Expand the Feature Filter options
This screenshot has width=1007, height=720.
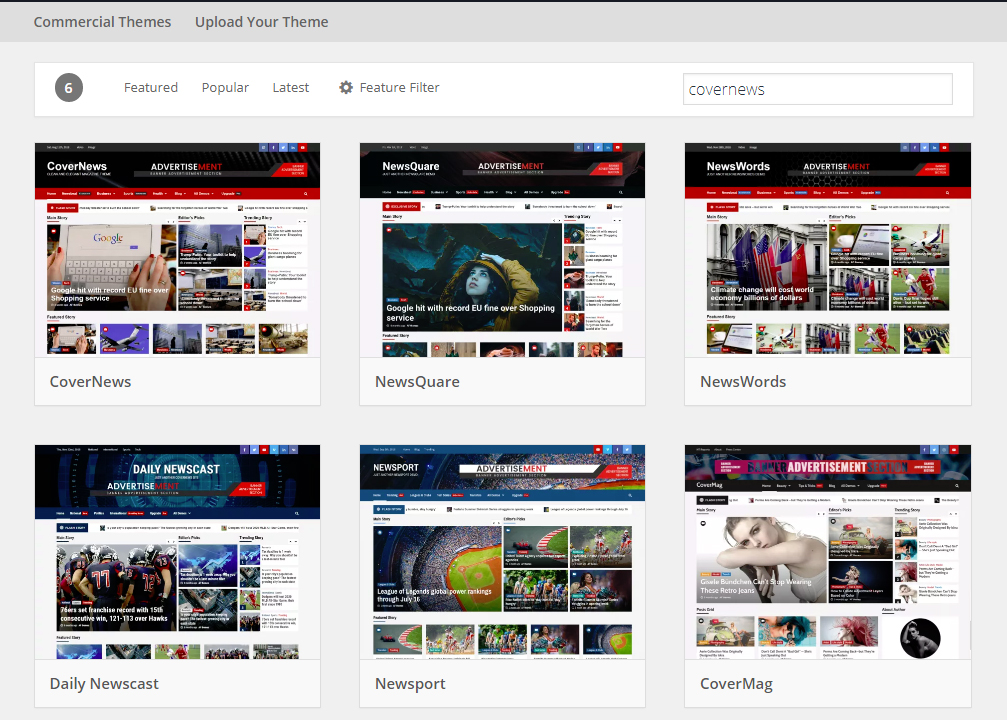click(x=399, y=88)
